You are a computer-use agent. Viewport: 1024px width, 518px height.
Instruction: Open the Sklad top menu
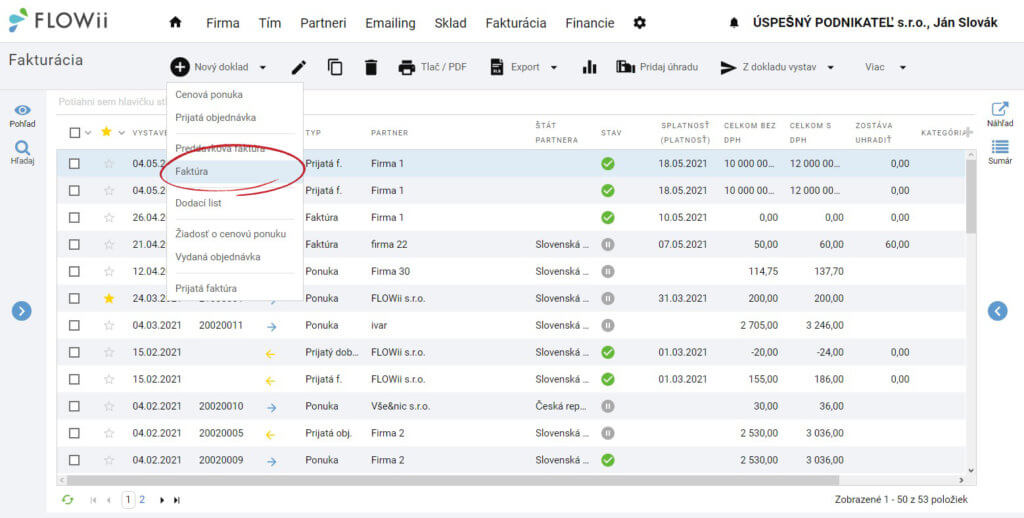(x=451, y=23)
